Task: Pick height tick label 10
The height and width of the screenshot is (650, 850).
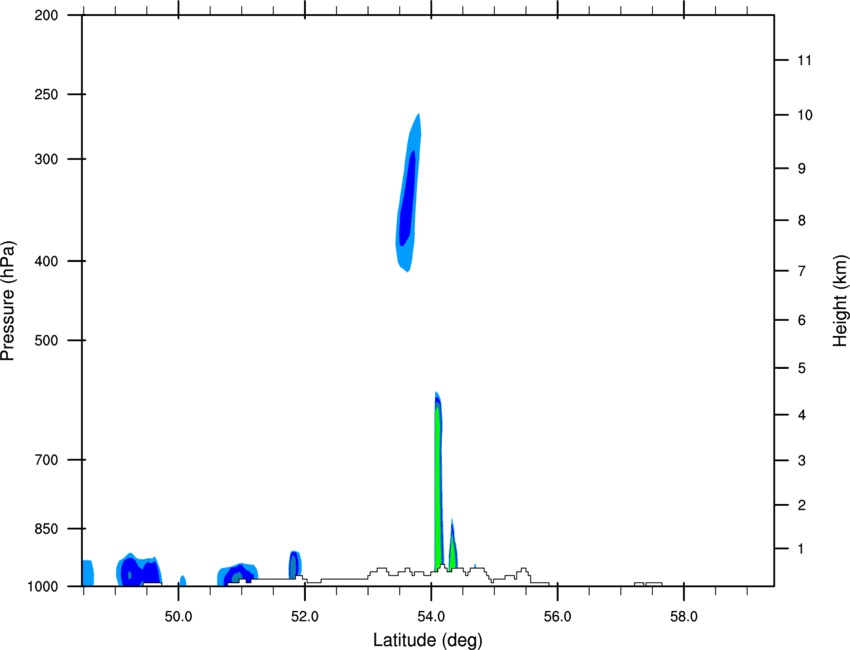Action: pos(805,115)
